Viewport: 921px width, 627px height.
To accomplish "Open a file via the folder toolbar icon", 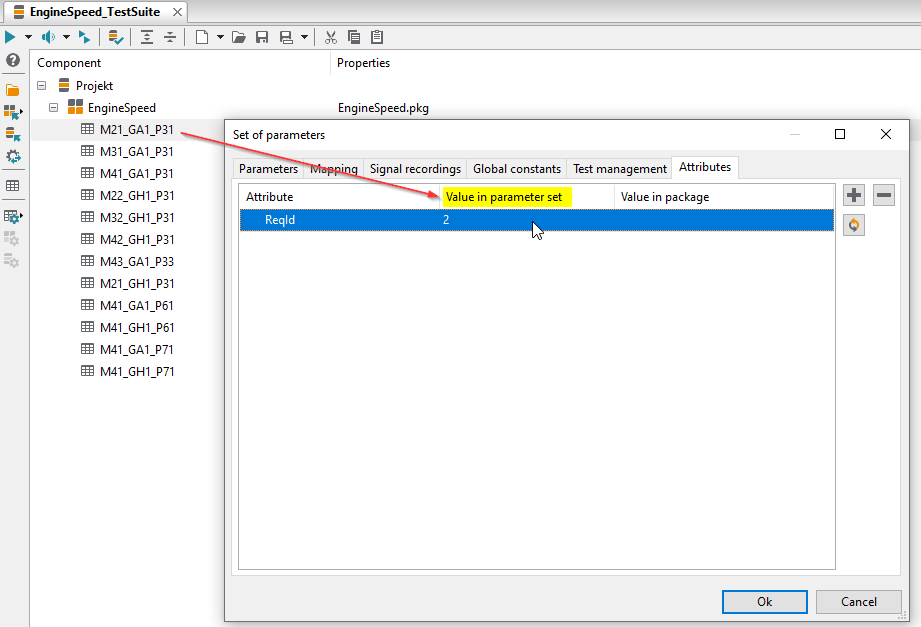I will [240, 36].
